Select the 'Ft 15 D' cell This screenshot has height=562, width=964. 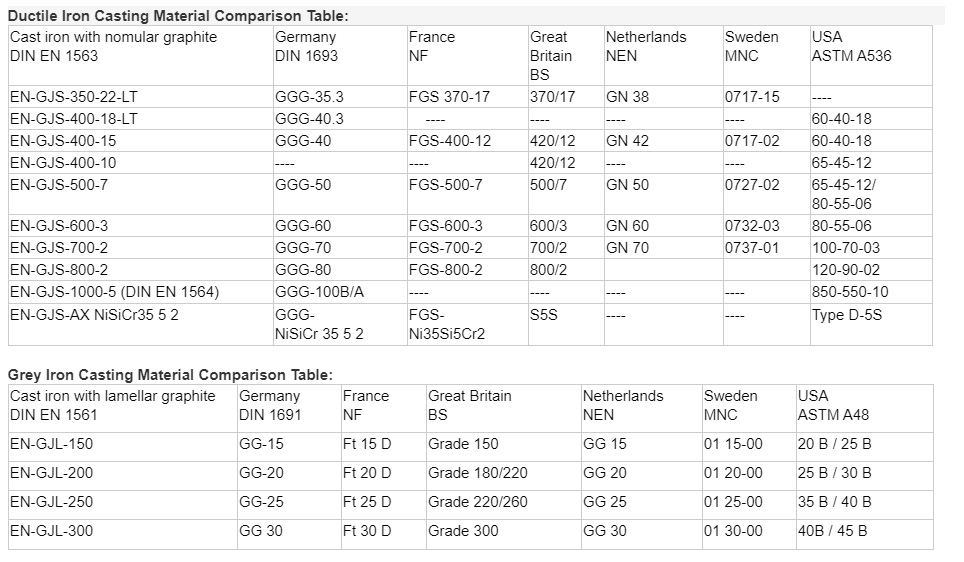pyautogui.click(x=367, y=444)
